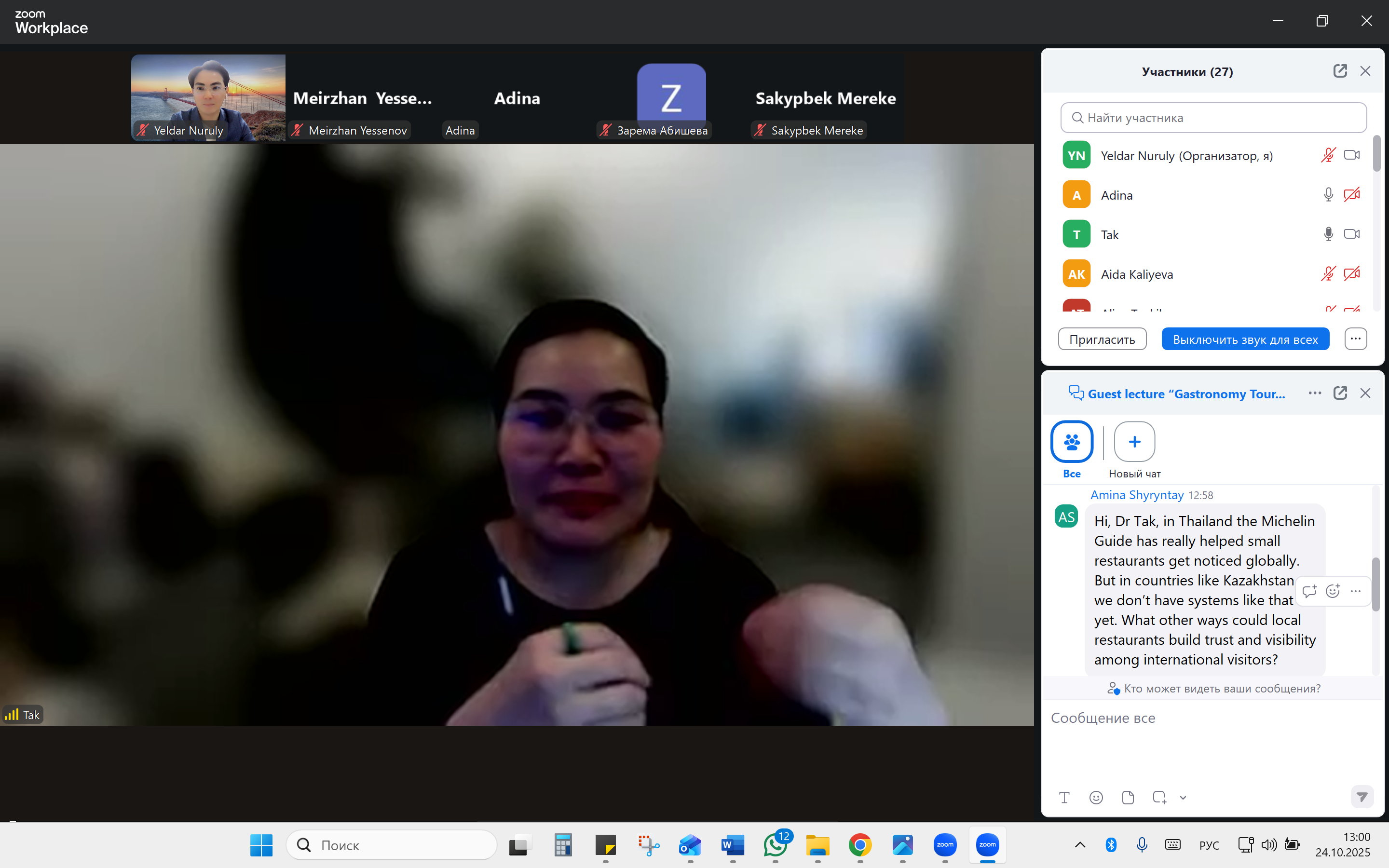Click the Пригласить button

tap(1102, 339)
